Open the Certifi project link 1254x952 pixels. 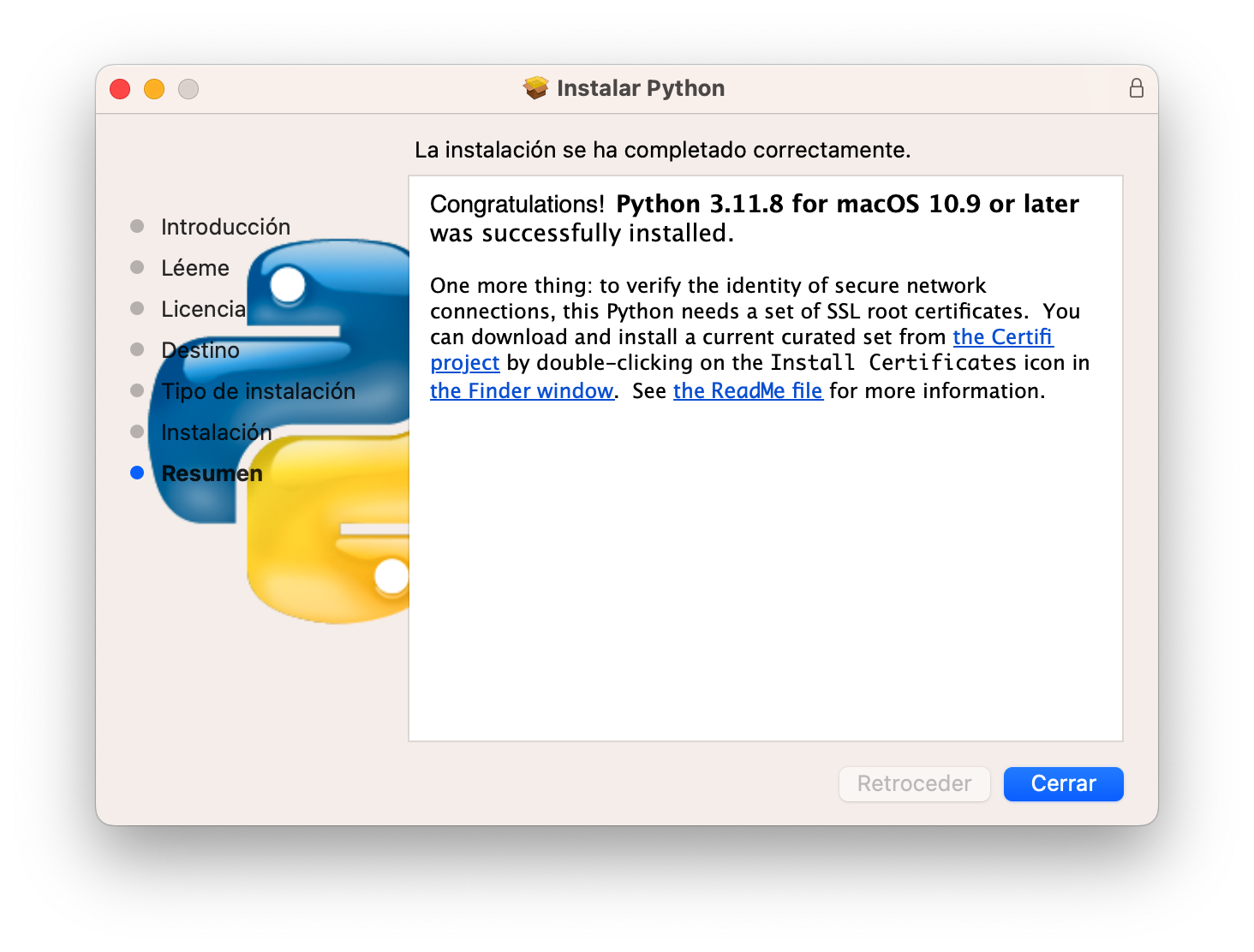click(1003, 337)
